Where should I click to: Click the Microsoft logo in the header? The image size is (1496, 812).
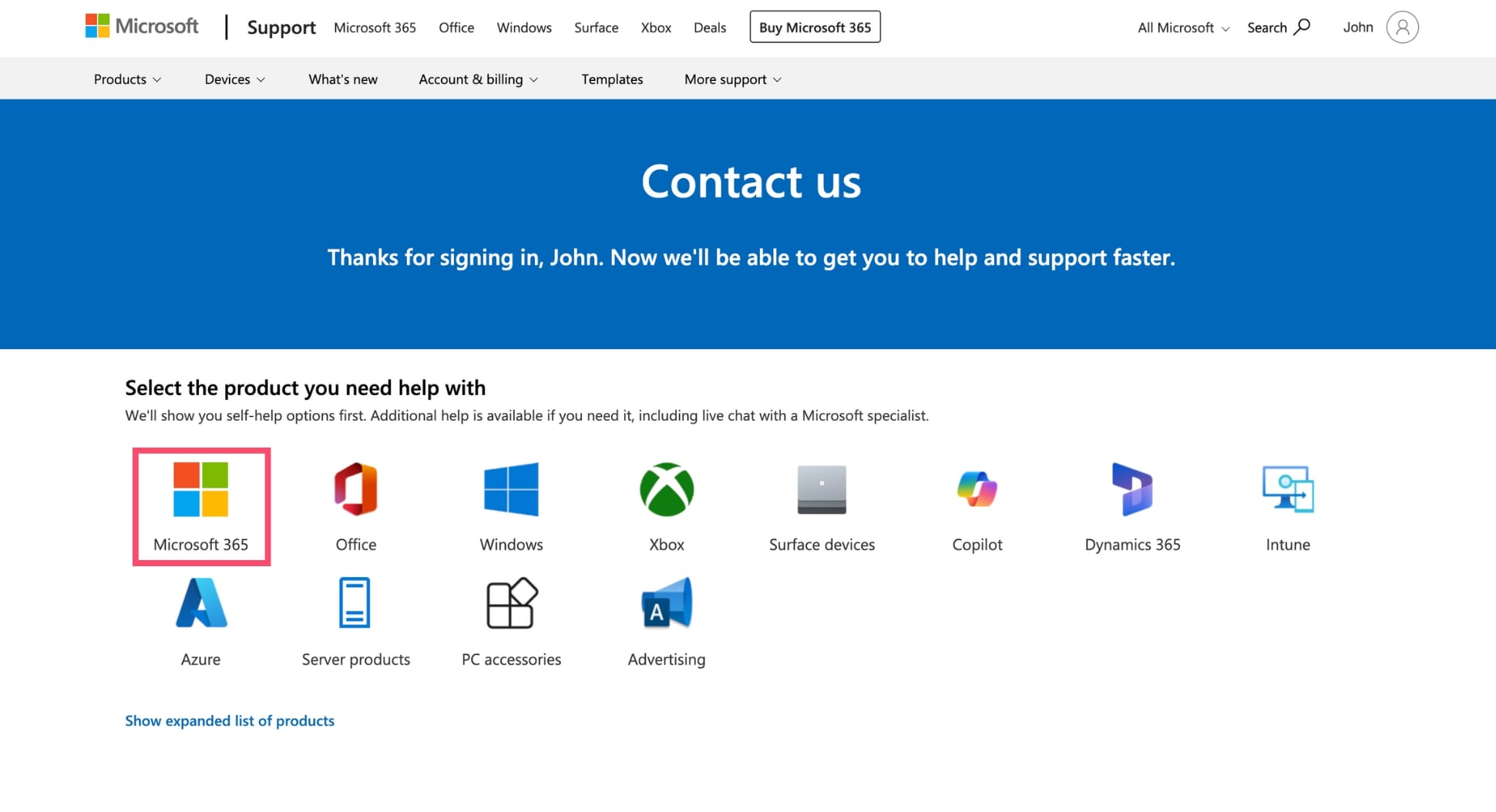pyautogui.click(x=142, y=26)
